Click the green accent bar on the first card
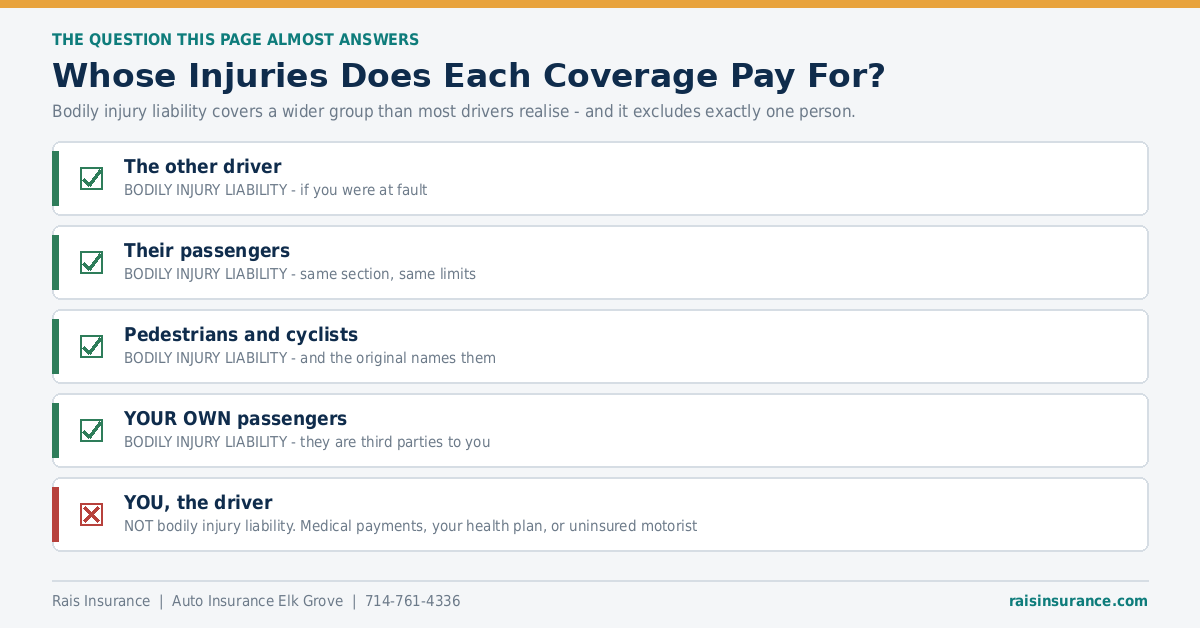 coord(55,178)
